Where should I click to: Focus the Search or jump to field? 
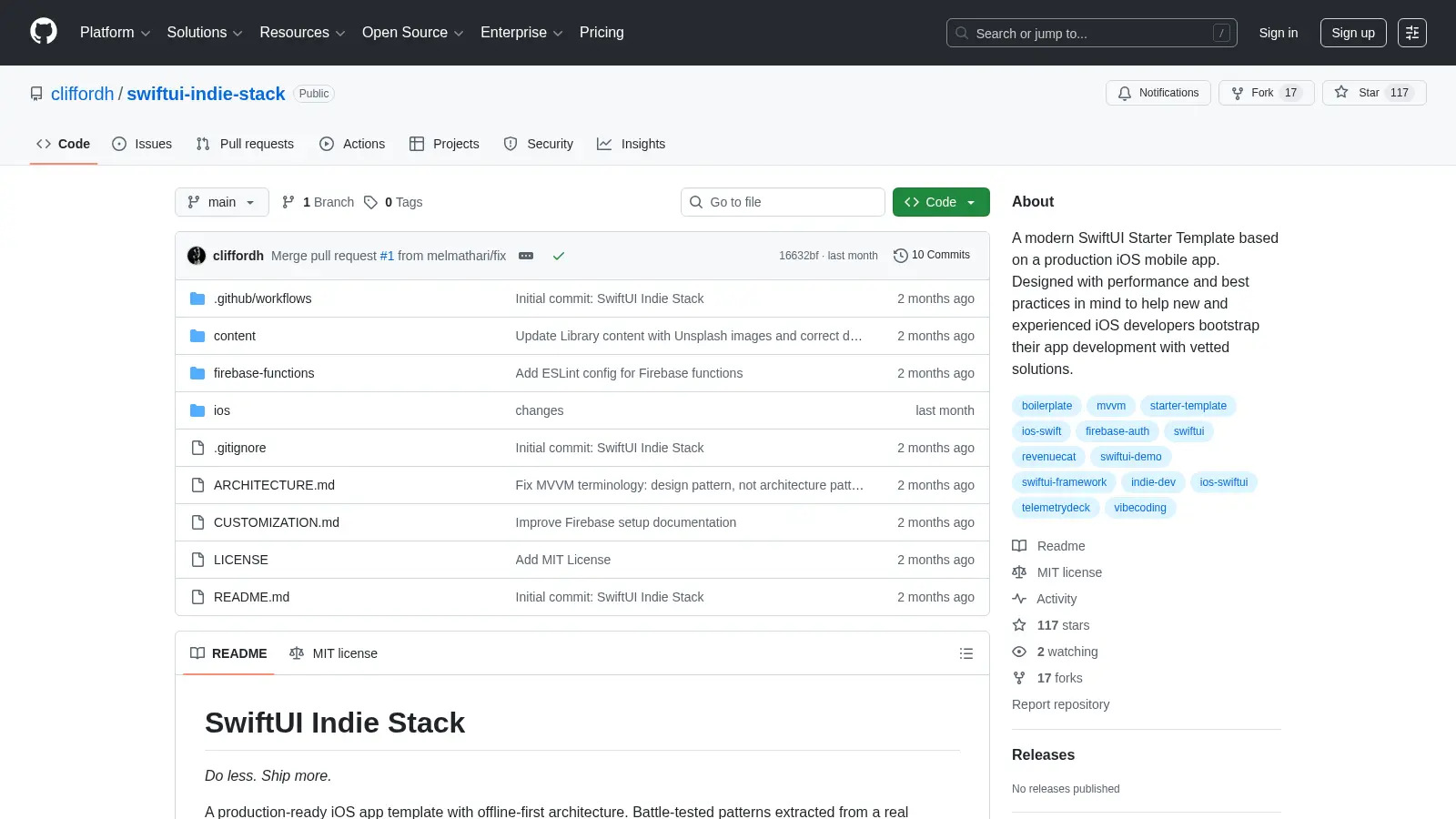point(1092,33)
